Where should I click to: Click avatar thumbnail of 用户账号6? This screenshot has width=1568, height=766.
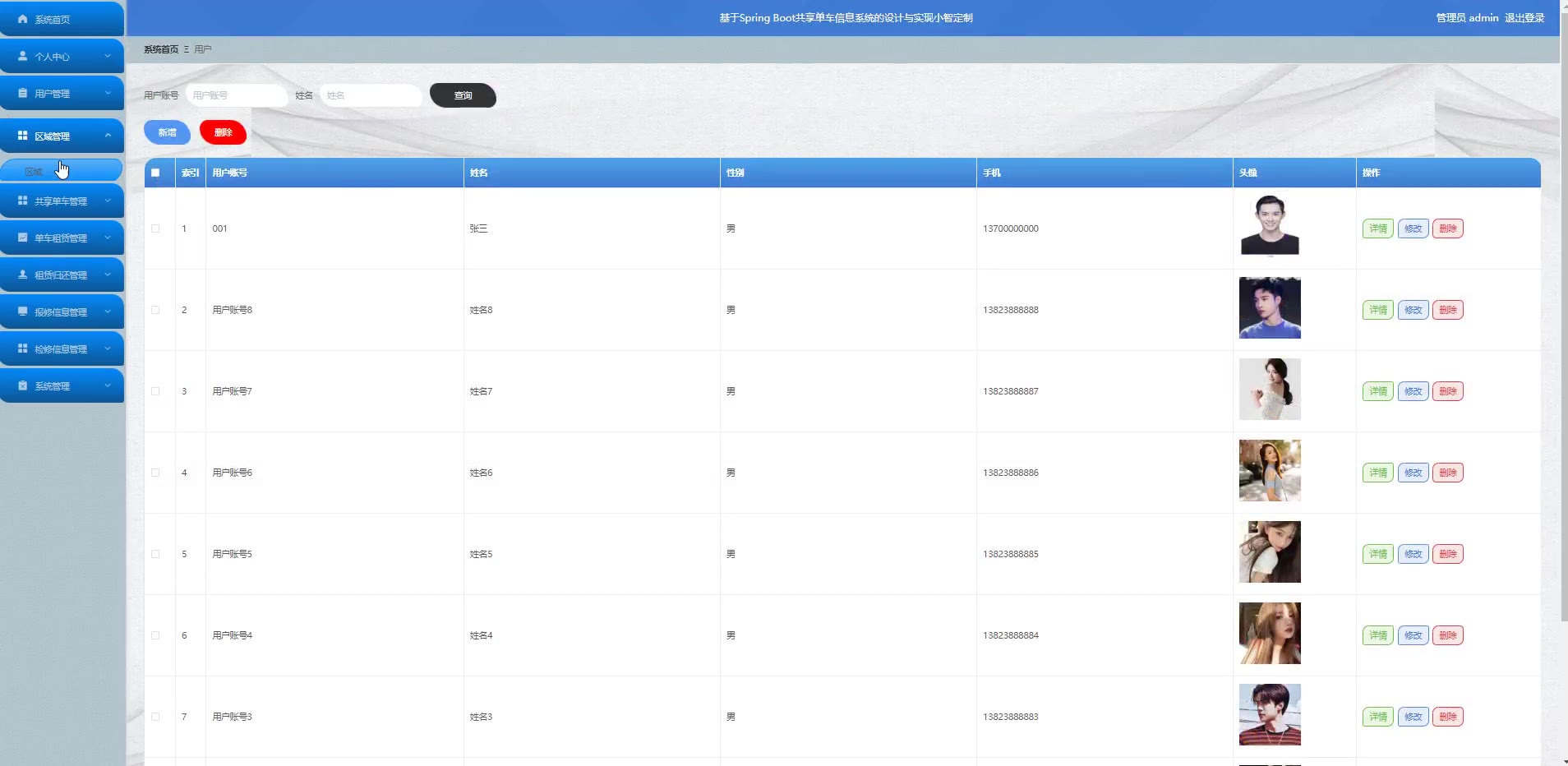1270,470
